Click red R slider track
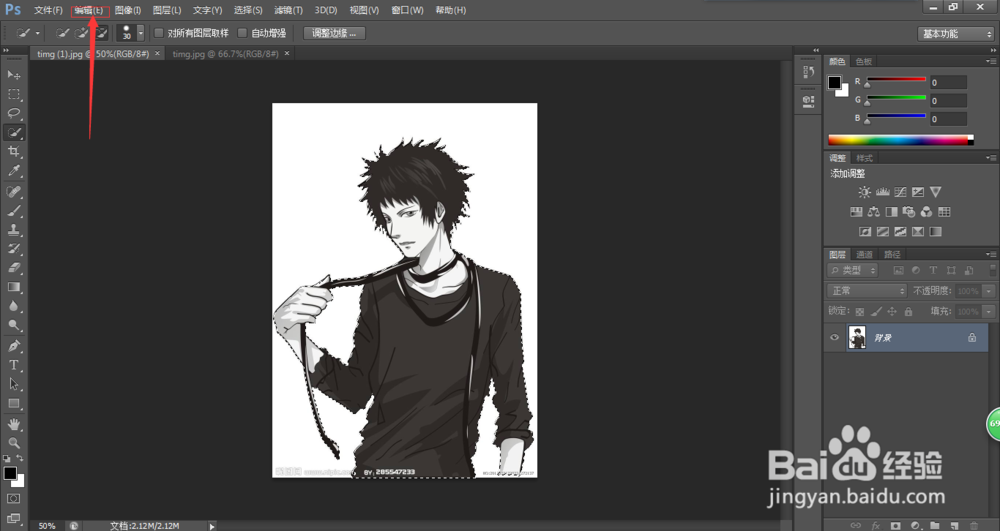Image resolution: width=1000 pixels, height=531 pixels. point(895,80)
